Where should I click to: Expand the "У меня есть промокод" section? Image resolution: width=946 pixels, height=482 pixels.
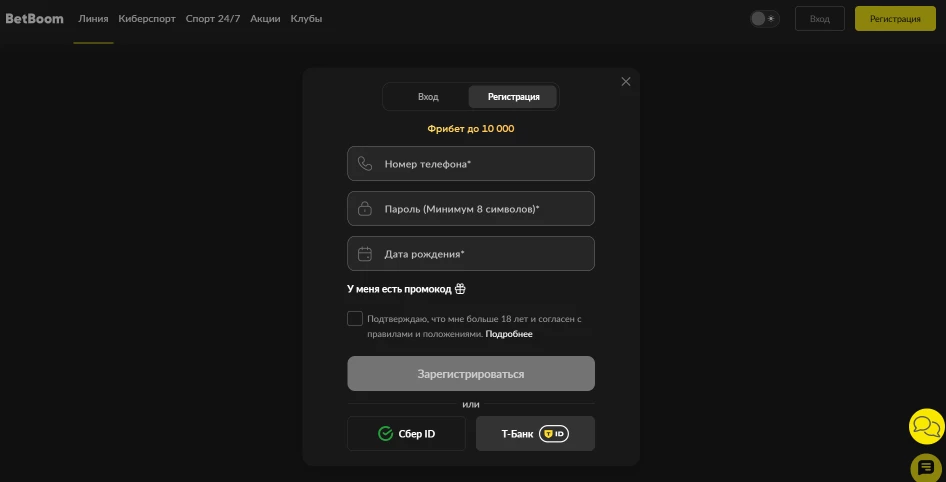coord(399,289)
